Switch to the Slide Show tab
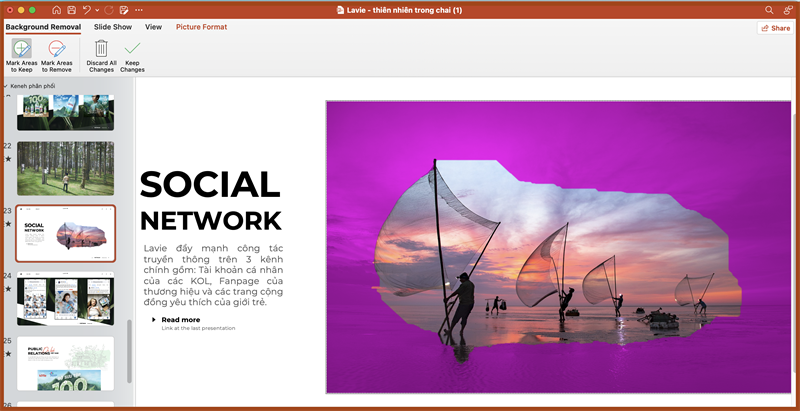This screenshot has height=411, width=800. [114, 27]
